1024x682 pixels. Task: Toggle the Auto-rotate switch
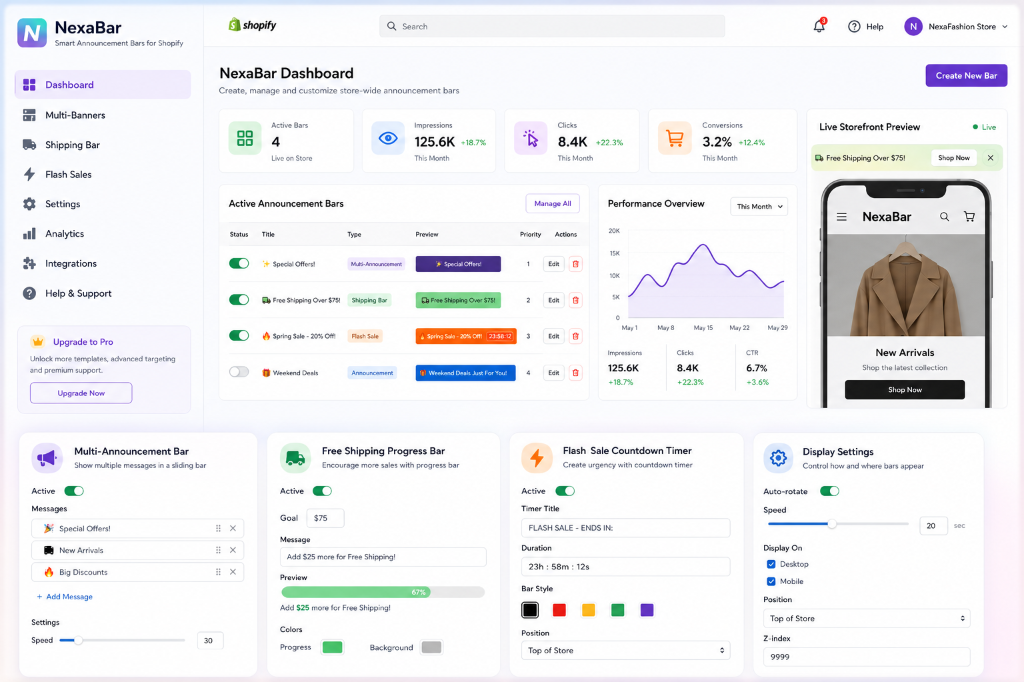[829, 491]
